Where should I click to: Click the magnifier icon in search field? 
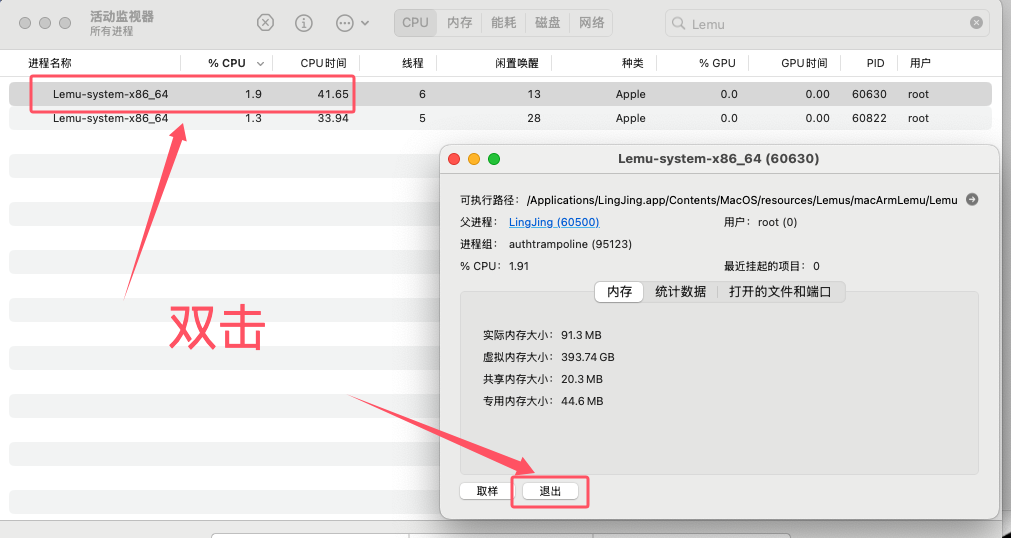pyautogui.click(x=678, y=24)
